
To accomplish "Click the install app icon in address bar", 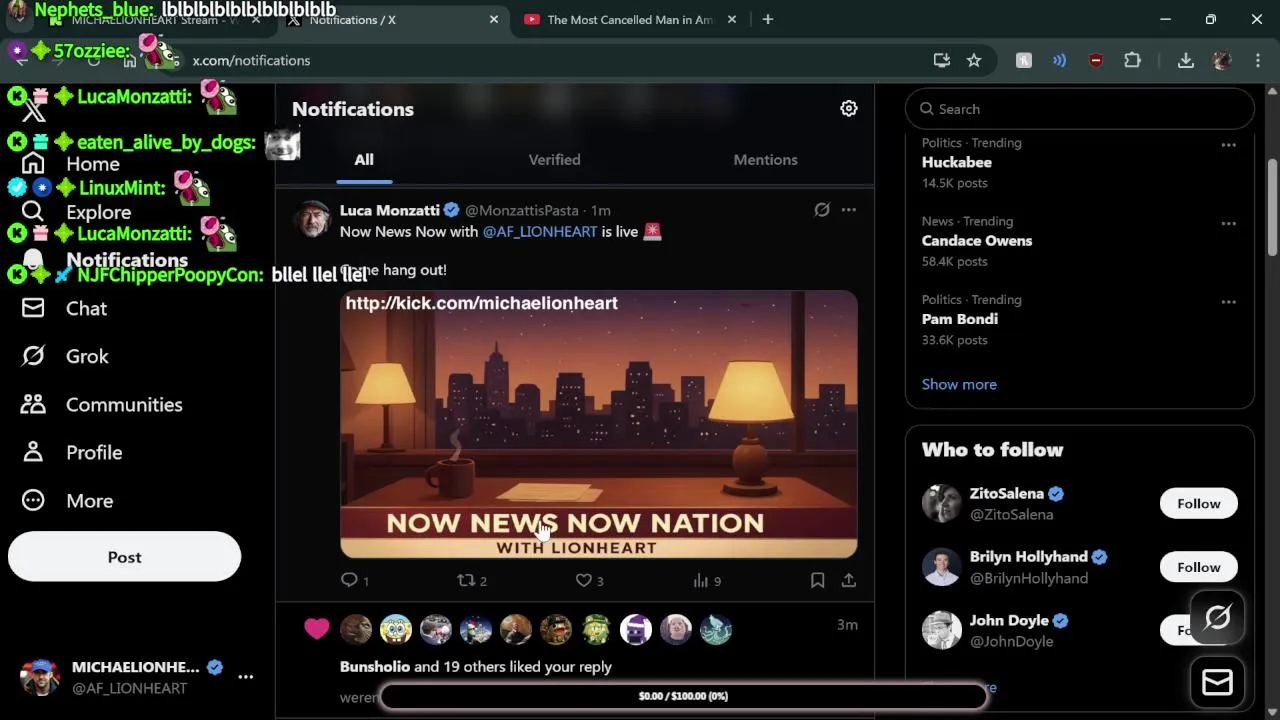I will pos(941,60).
